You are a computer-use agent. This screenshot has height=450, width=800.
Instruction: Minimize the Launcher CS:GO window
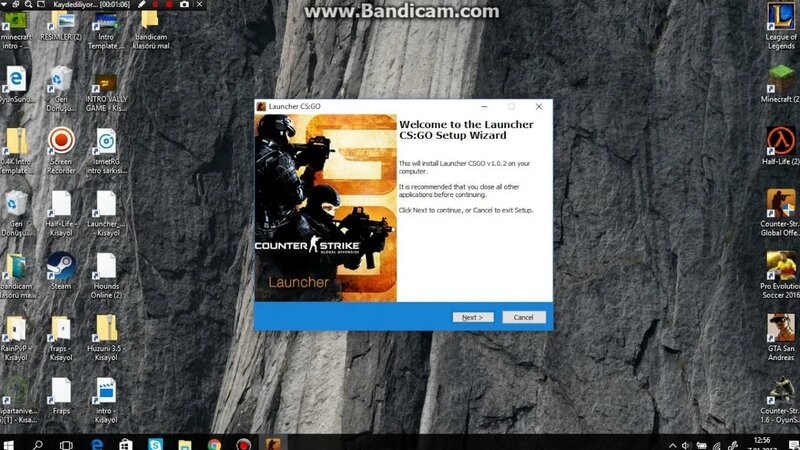pos(484,107)
